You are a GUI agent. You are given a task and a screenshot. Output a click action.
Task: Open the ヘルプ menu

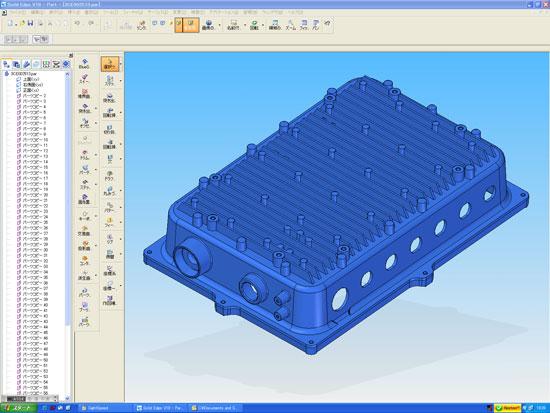(x=295, y=12)
